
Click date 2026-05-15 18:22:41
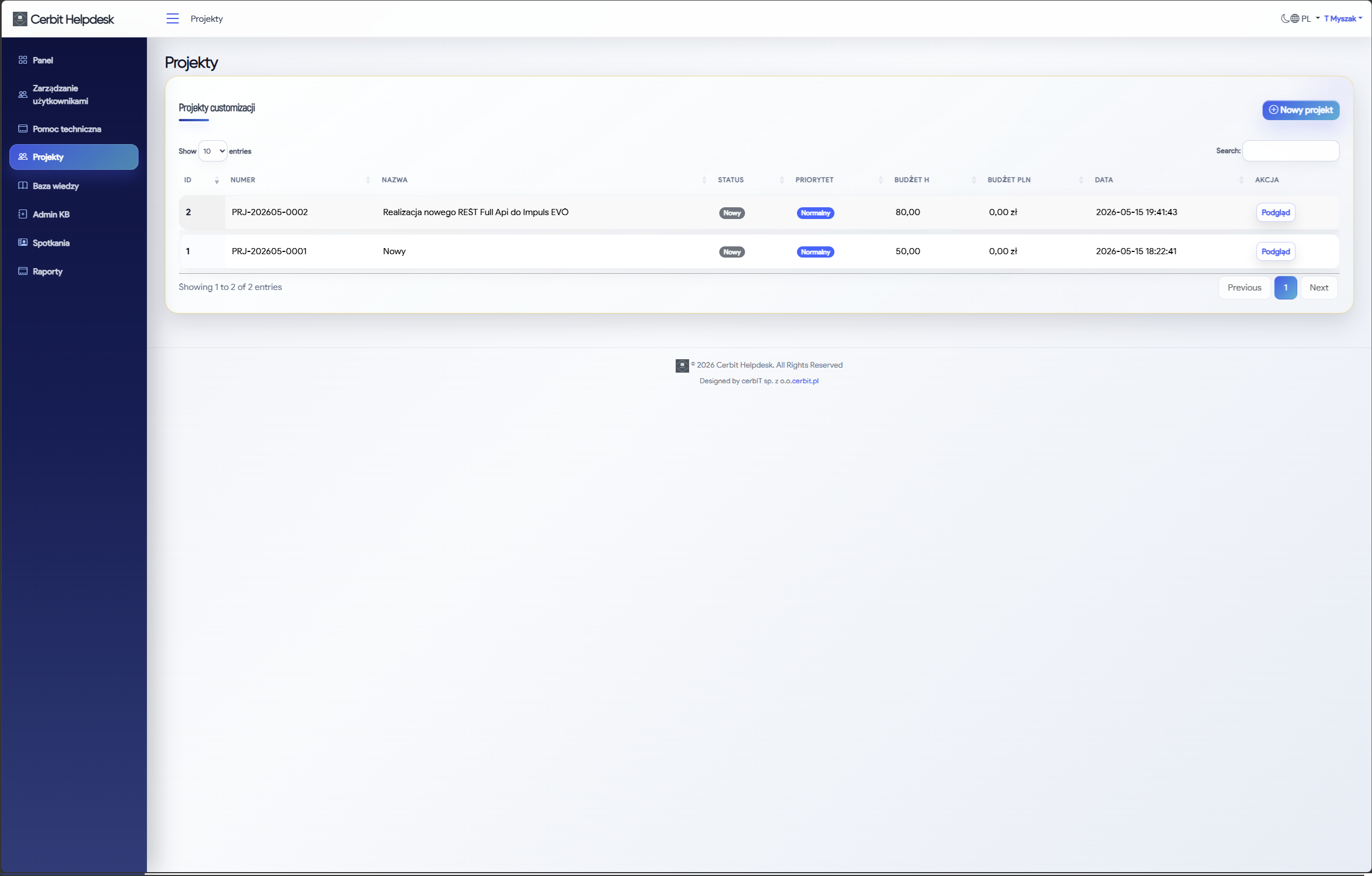[x=1136, y=251]
